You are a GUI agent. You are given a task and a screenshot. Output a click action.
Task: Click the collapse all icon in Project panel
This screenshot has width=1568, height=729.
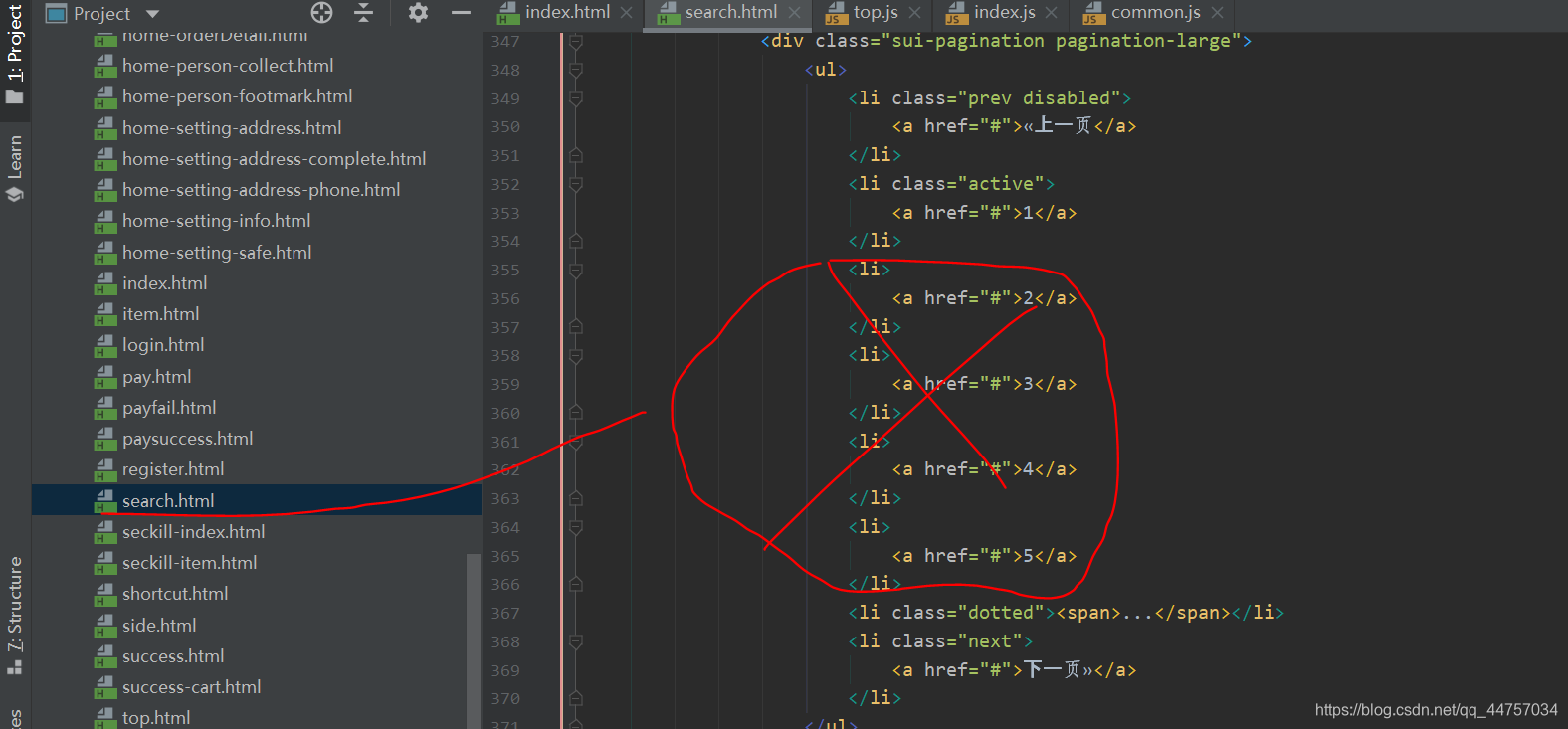click(x=363, y=13)
